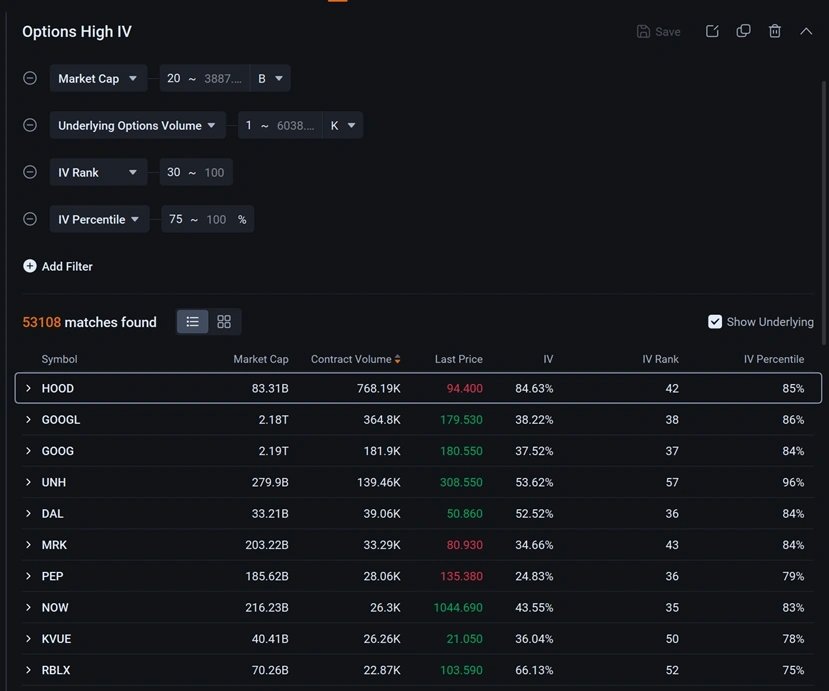Viewport: 829px width, 691px height.
Task: Click the 53108 matches found text
Action: [x=89, y=322]
